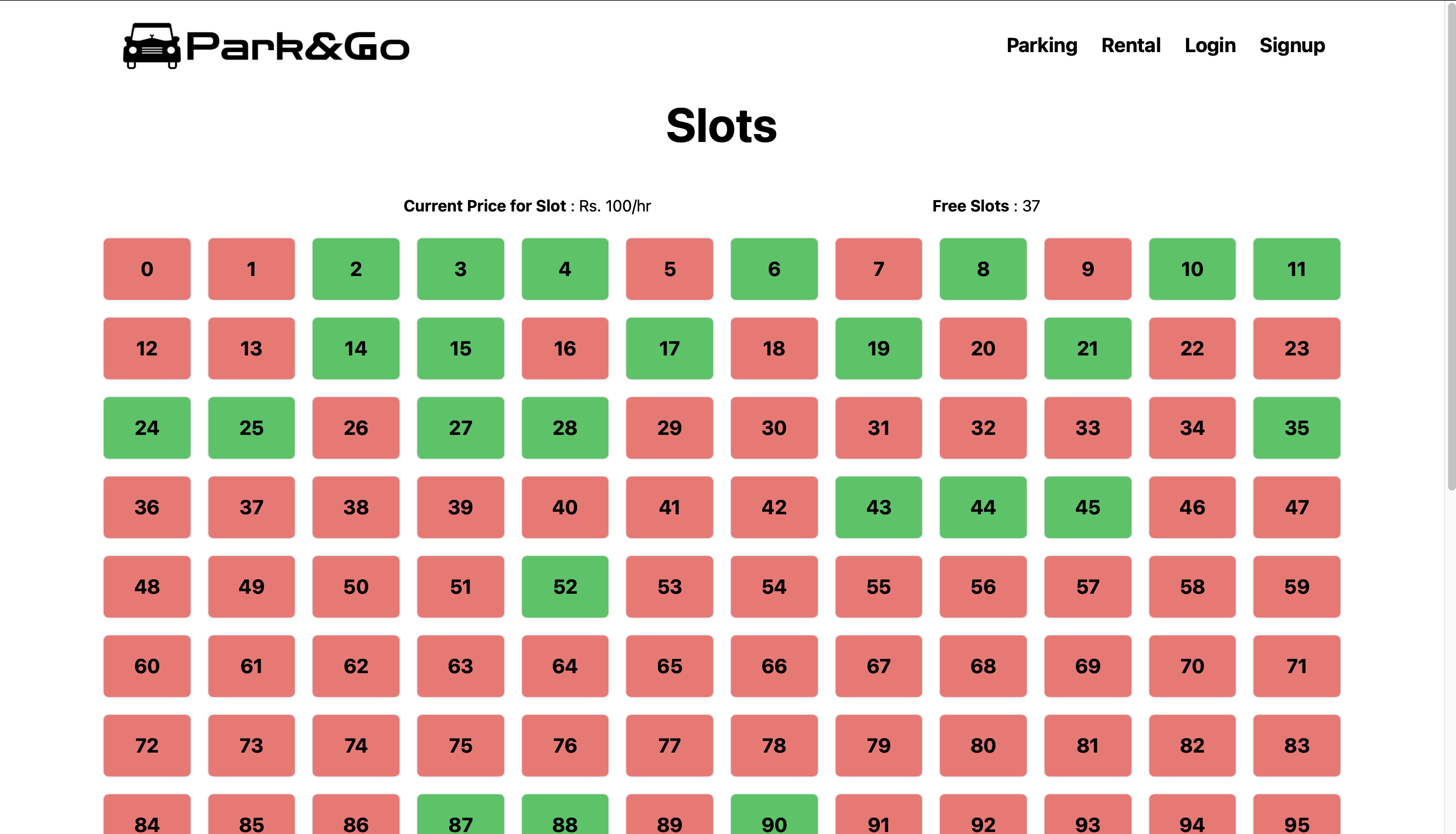The width and height of the screenshot is (1456, 834).
Task: Click occupied slot 59
Action: (1297, 587)
